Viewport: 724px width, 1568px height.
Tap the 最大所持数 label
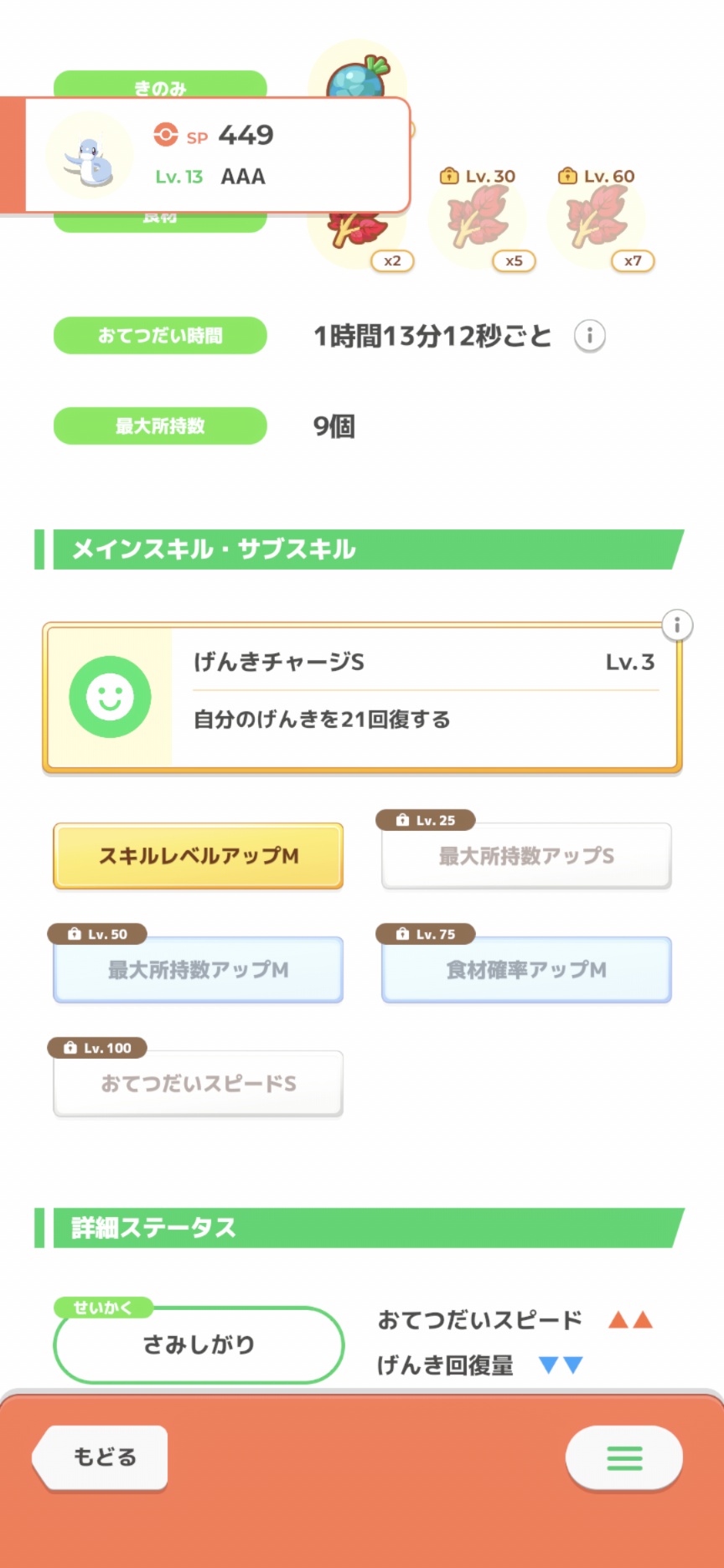pos(160,426)
